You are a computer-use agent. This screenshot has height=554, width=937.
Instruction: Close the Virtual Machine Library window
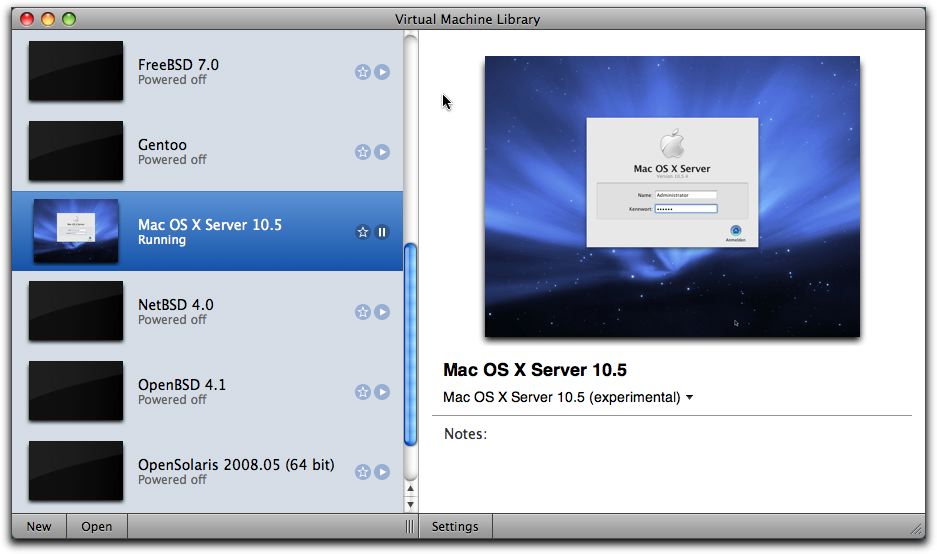click(27, 19)
